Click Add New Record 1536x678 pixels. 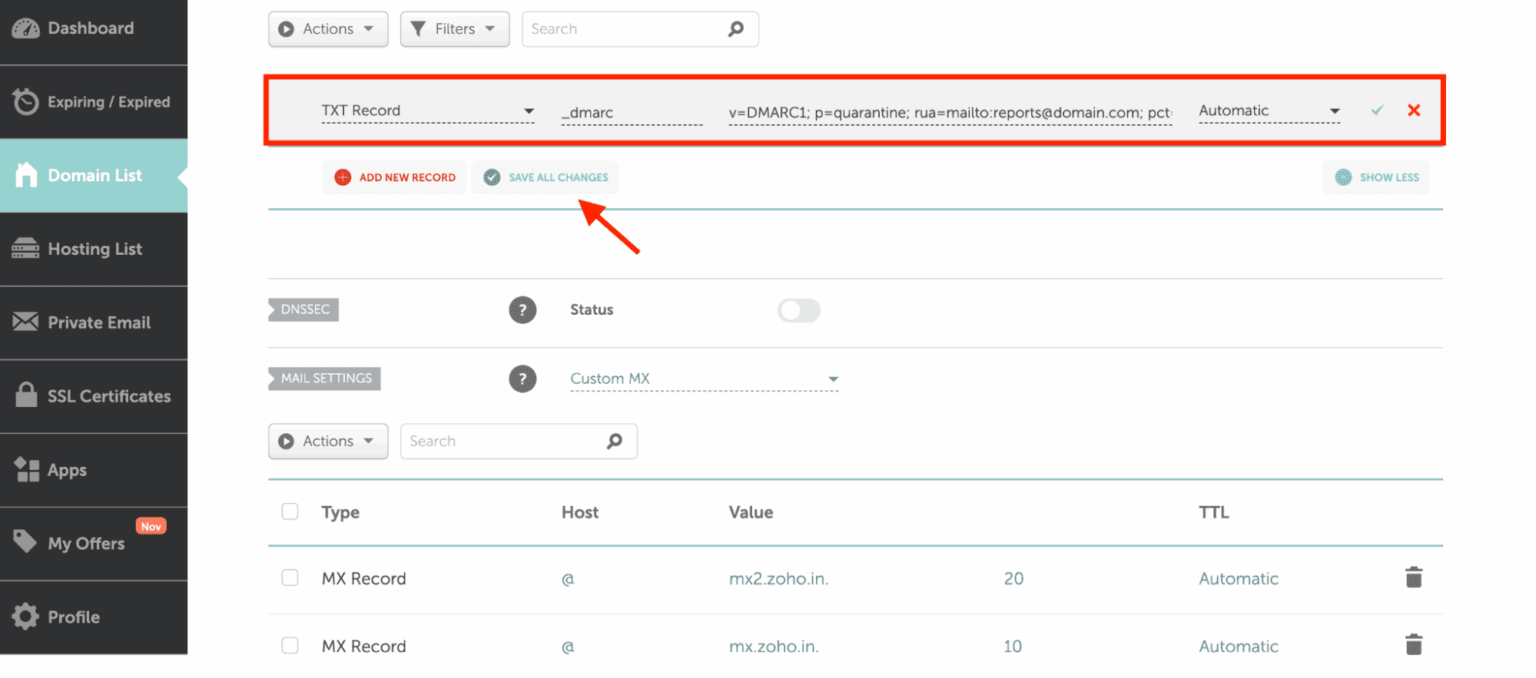(x=394, y=177)
